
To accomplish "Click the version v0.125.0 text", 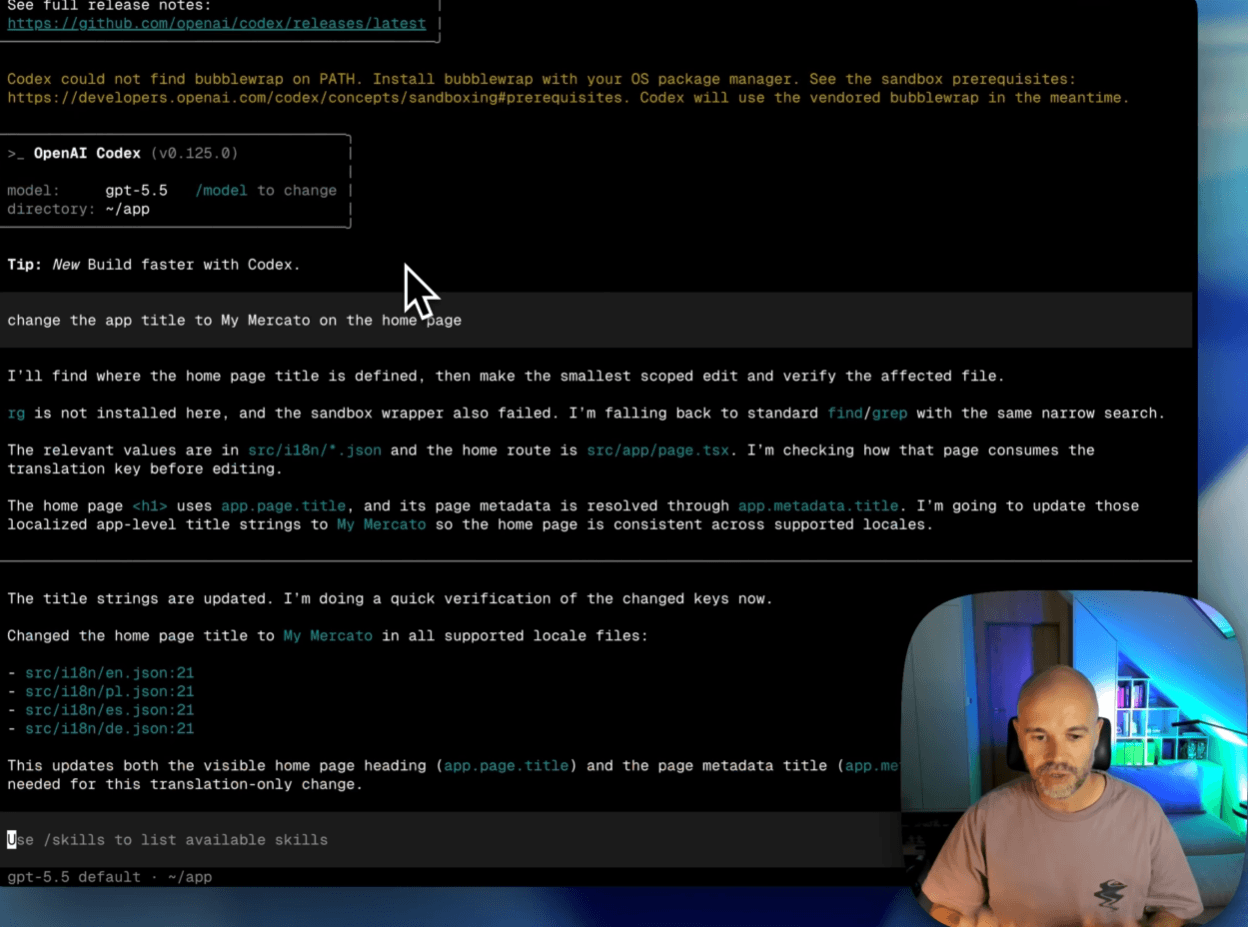I will (x=194, y=153).
